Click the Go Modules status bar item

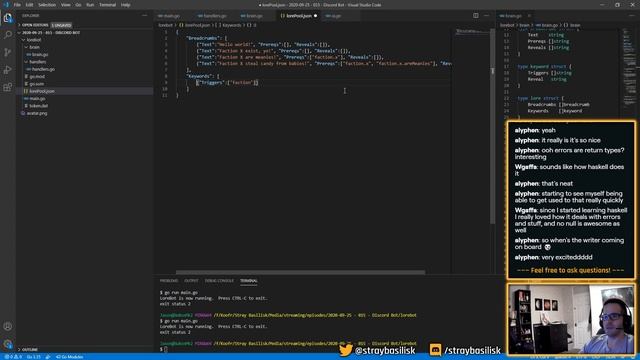point(69,357)
